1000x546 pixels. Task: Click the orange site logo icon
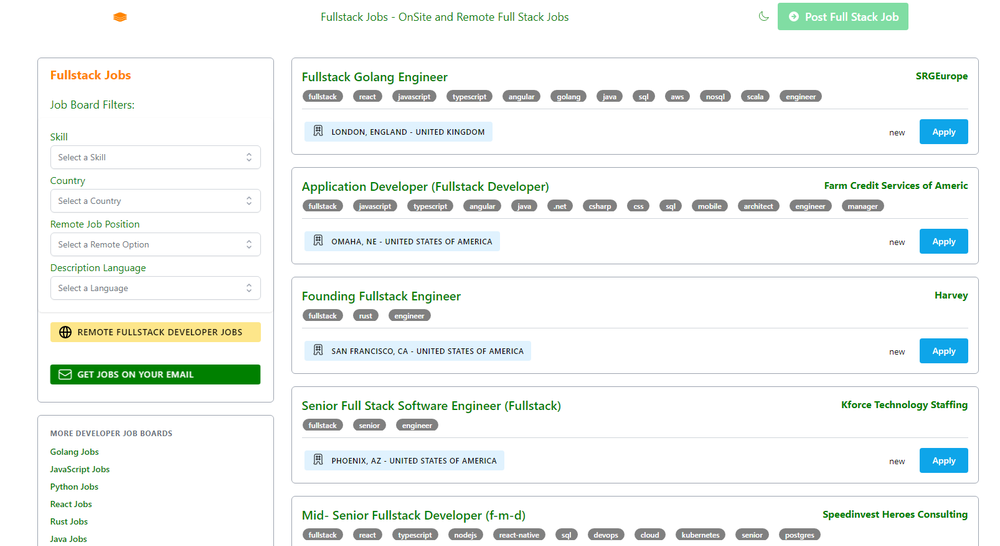(x=120, y=17)
